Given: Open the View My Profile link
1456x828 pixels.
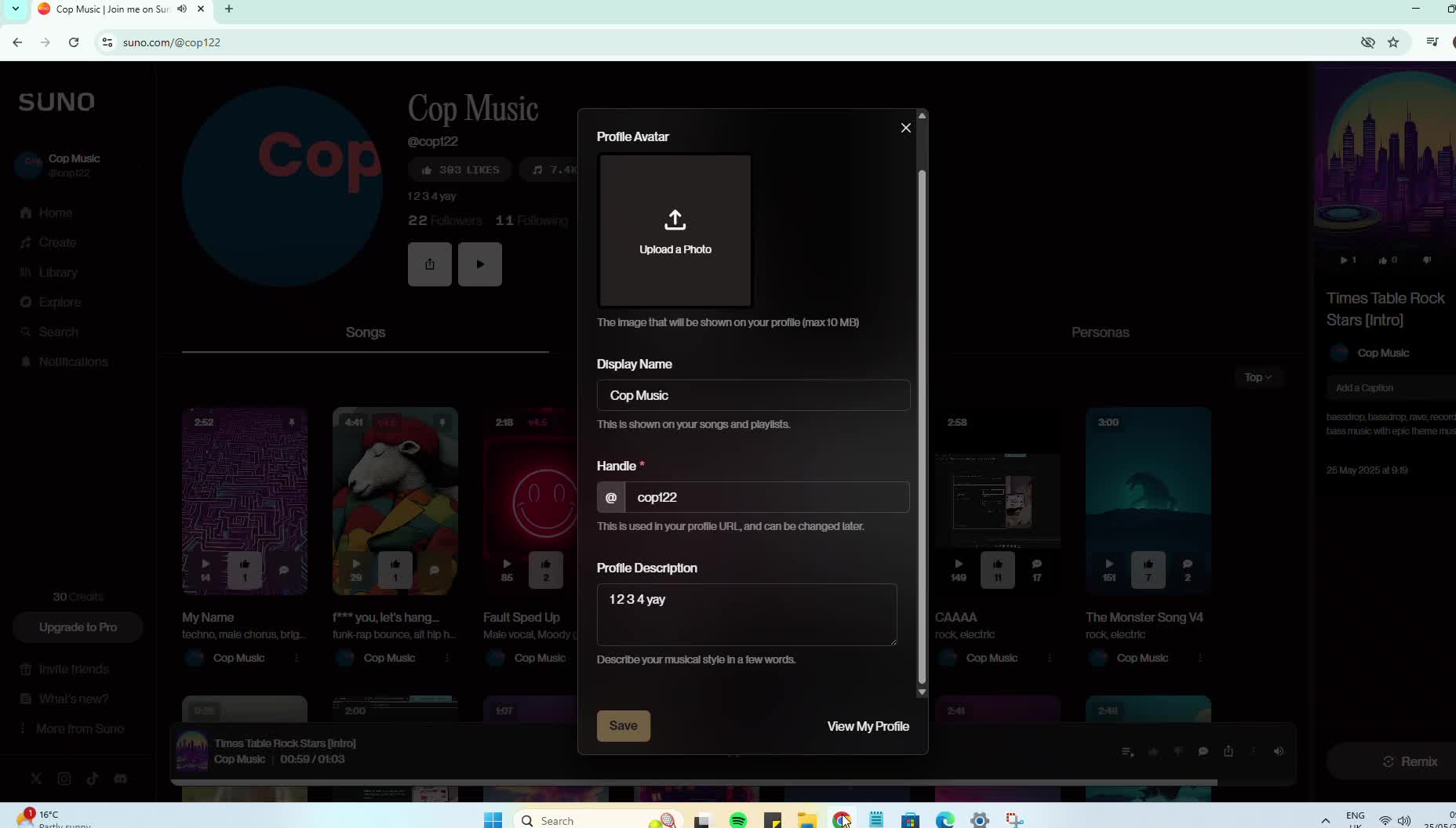Looking at the screenshot, I should pos(868,726).
